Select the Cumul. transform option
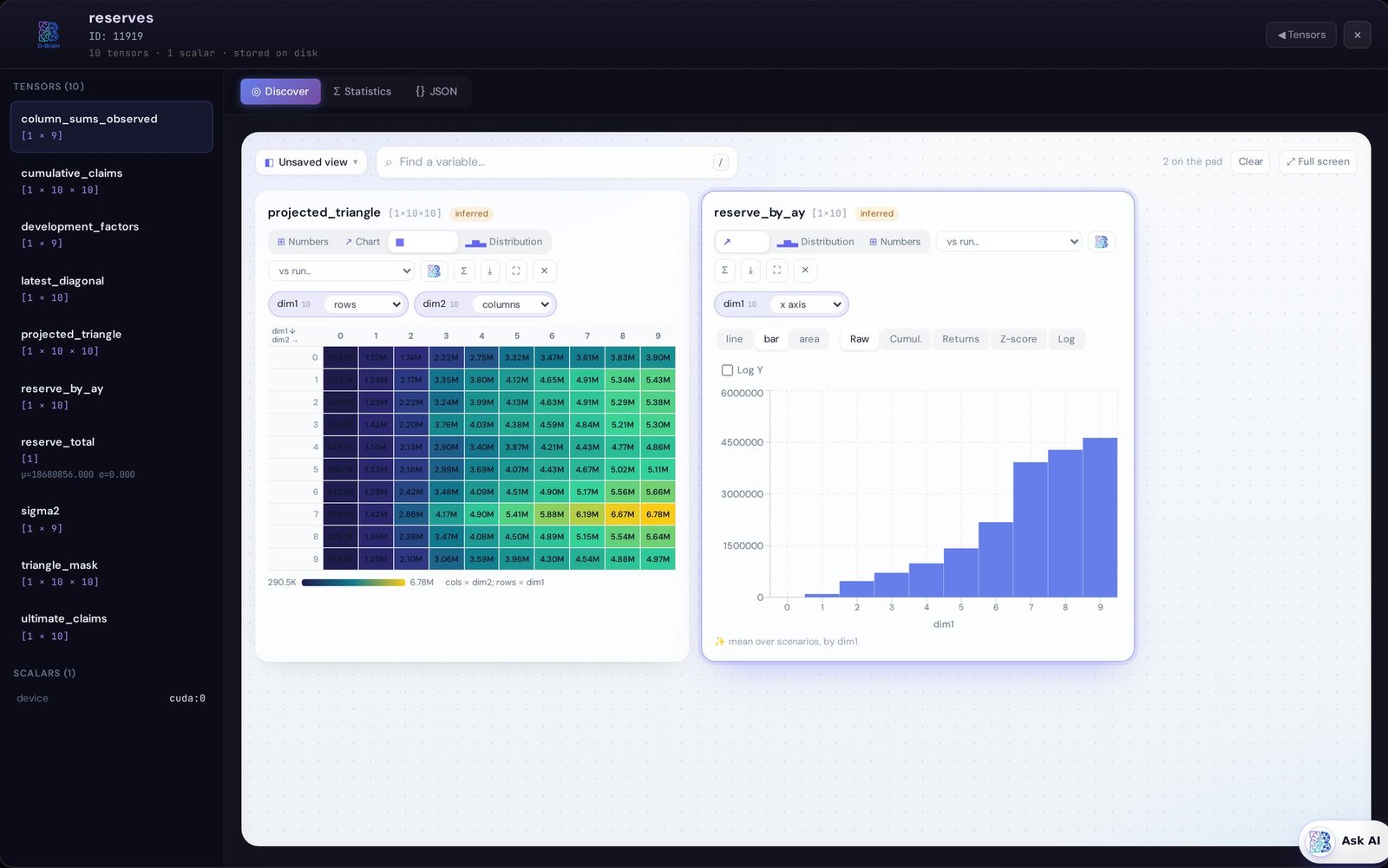This screenshot has width=1388, height=868. coord(906,339)
